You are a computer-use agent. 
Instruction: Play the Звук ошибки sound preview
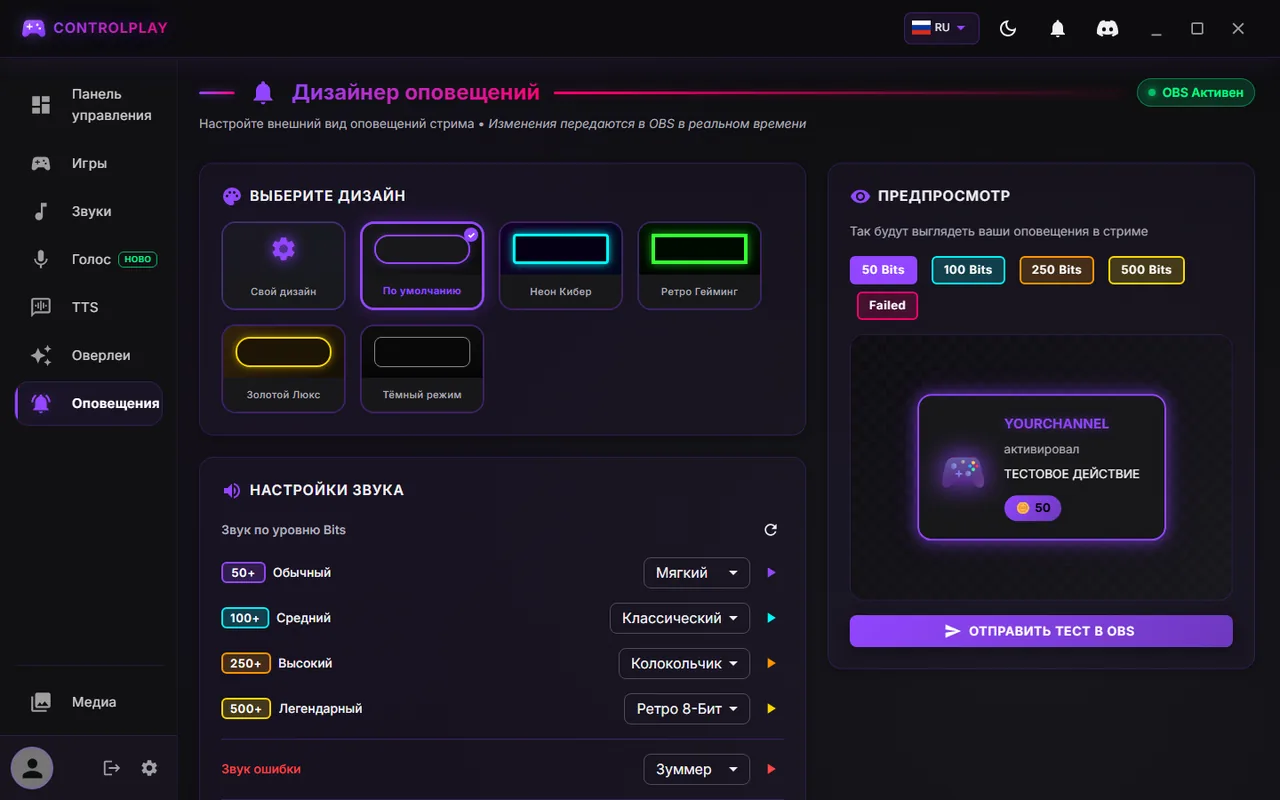pos(771,769)
